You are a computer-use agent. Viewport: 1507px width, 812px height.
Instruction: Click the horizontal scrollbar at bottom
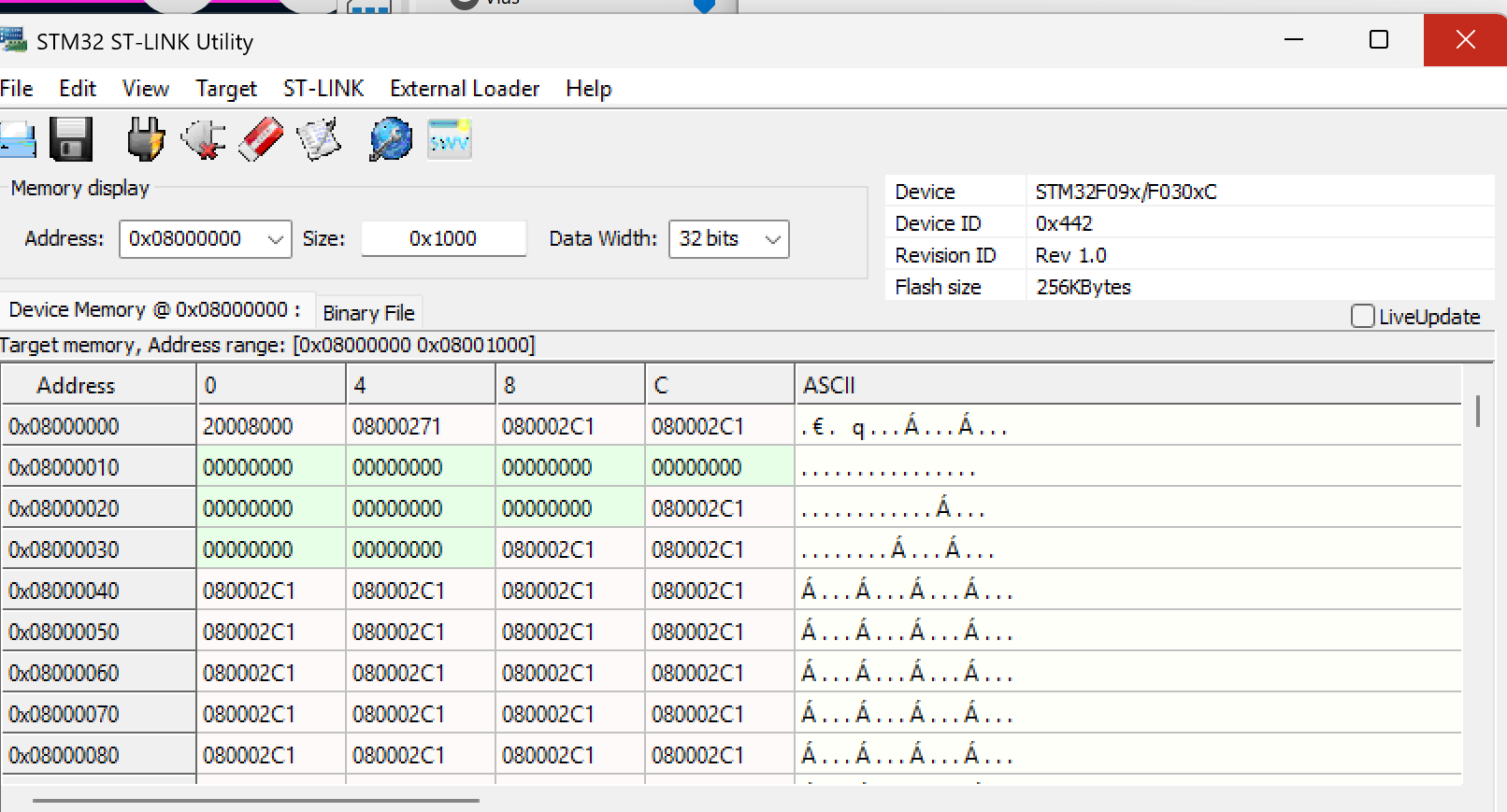[256, 800]
